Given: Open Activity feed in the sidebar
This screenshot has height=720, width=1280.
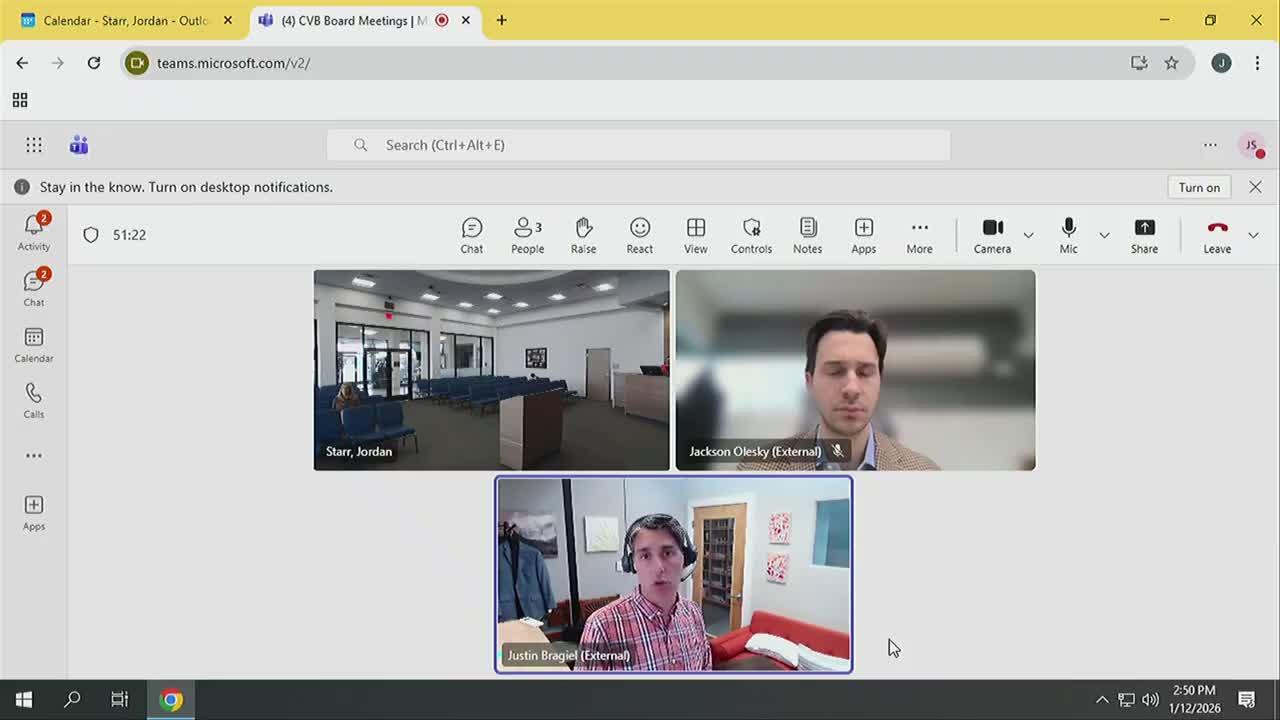Looking at the screenshot, I should click(33, 232).
